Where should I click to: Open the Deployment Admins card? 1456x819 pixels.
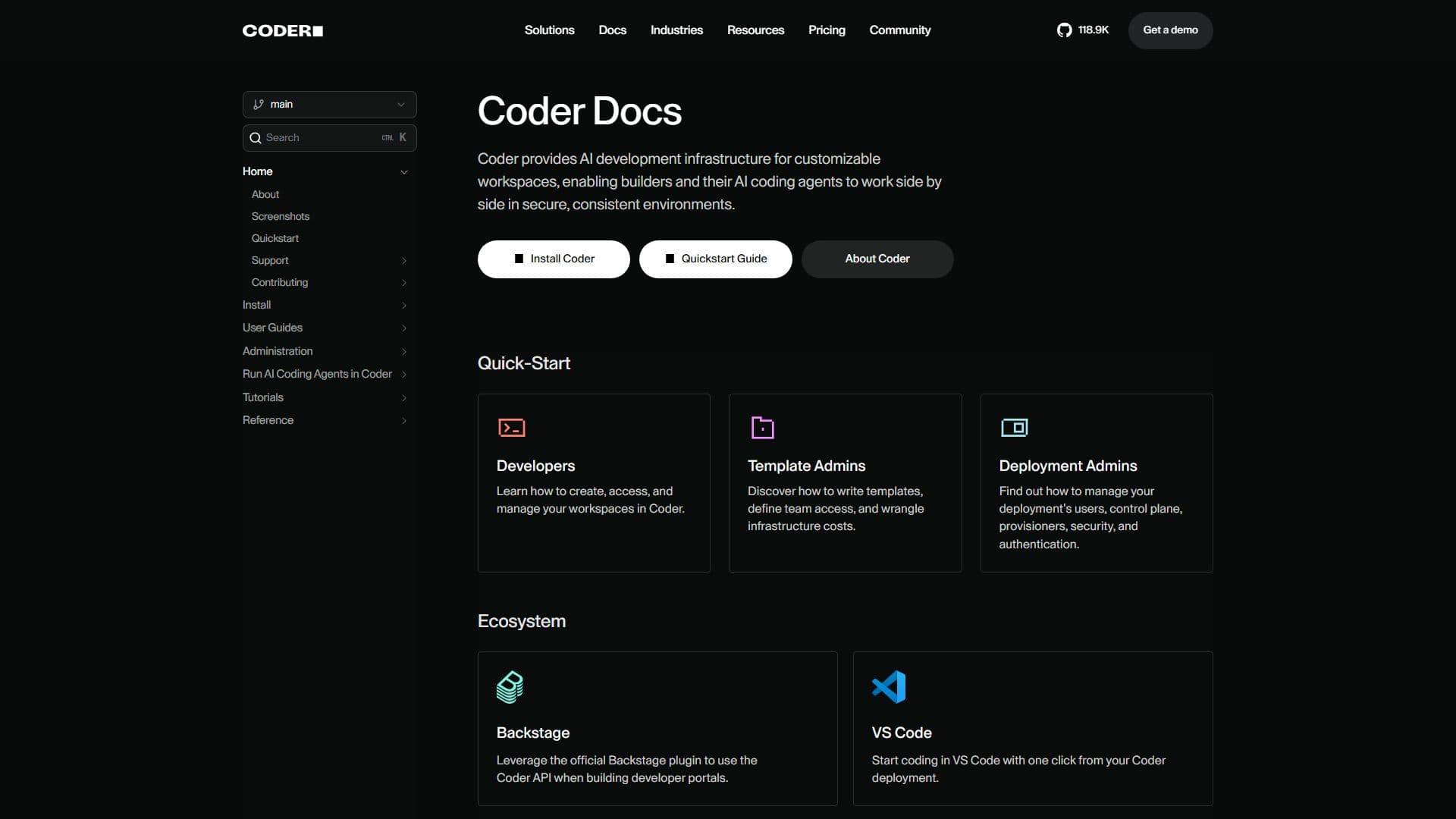pos(1097,483)
